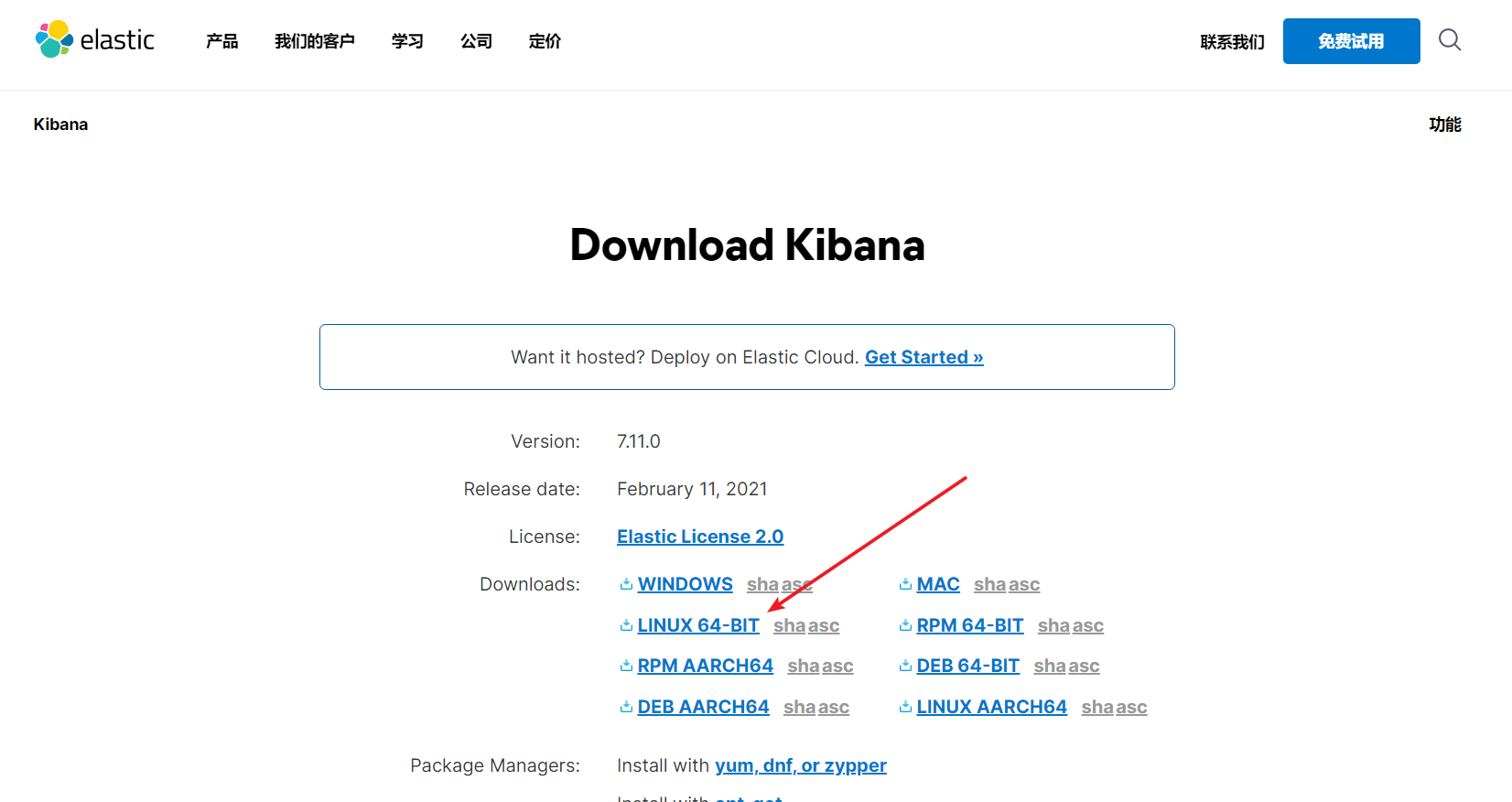Open the asc link for DEB AARCH64
1512x802 pixels.
[x=834, y=707]
